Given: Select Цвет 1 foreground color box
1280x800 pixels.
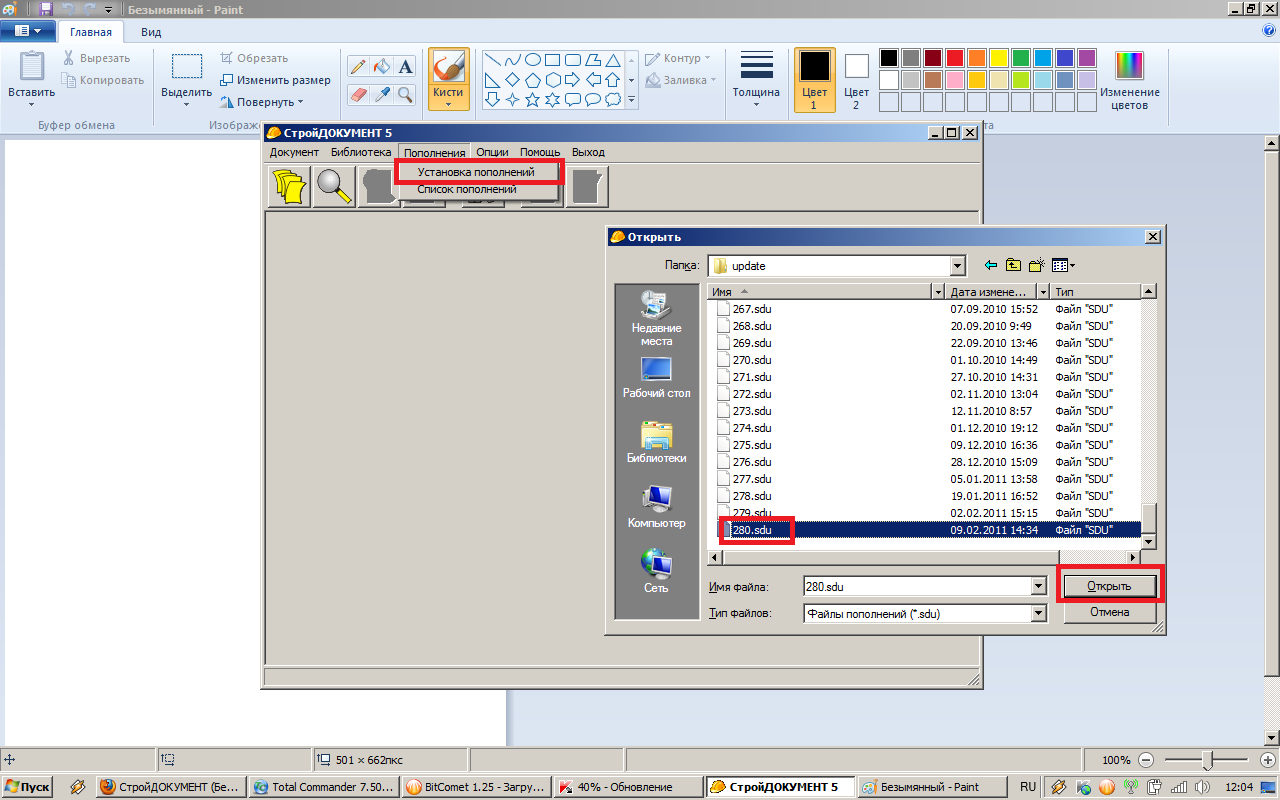Looking at the screenshot, I should (x=814, y=79).
